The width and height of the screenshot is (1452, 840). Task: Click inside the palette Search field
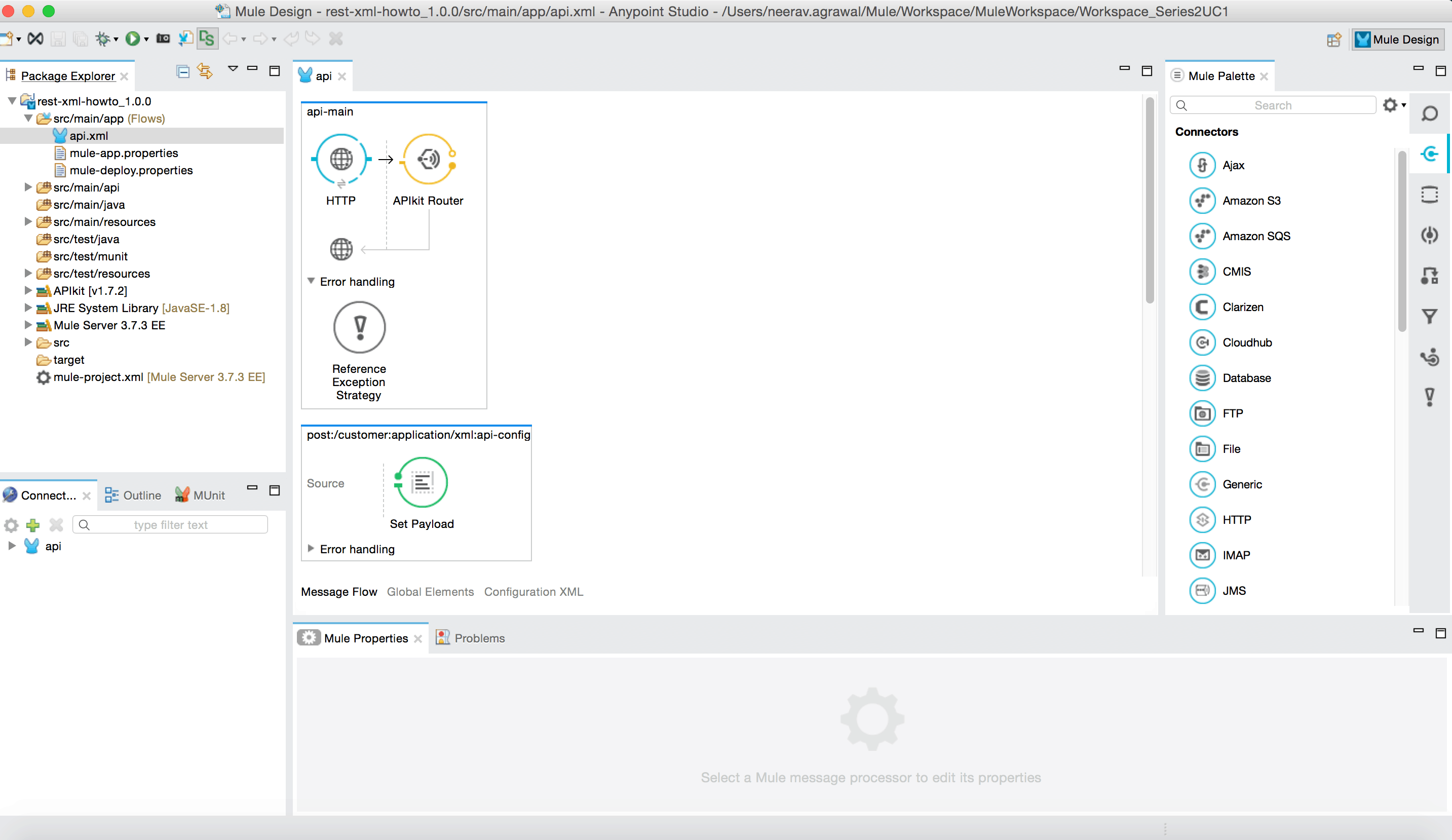pyautogui.click(x=1273, y=105)
